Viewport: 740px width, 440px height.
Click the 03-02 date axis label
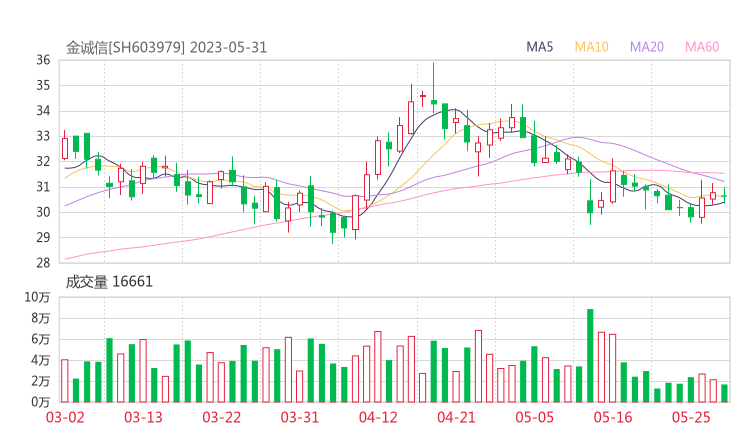pyautogui.click(x=65, y=417)
